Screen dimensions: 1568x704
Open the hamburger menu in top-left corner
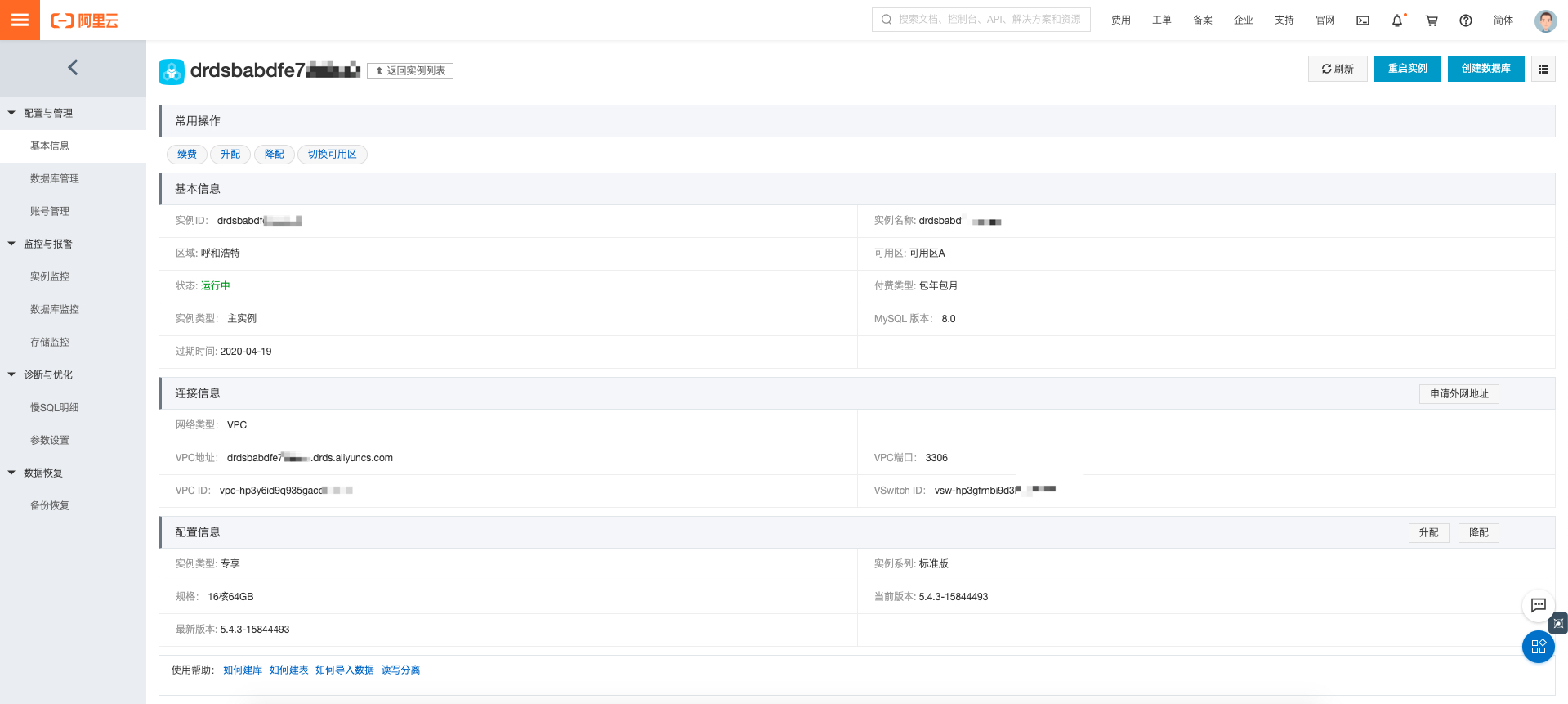click(20, 20)
